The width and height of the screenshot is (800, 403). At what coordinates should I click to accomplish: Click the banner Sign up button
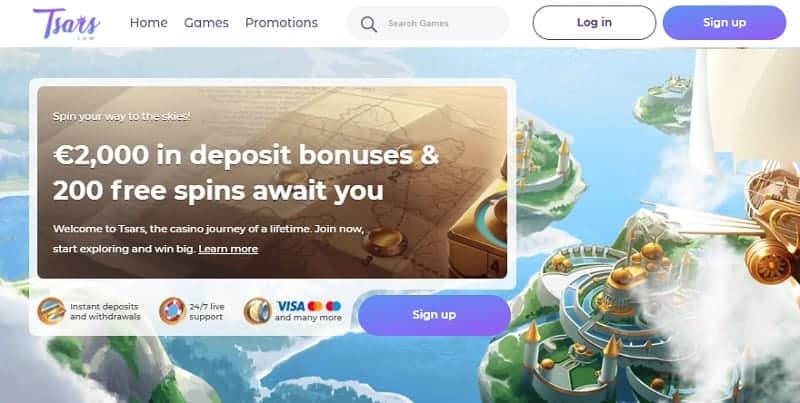pyautogui.click(x=434, y=315)
